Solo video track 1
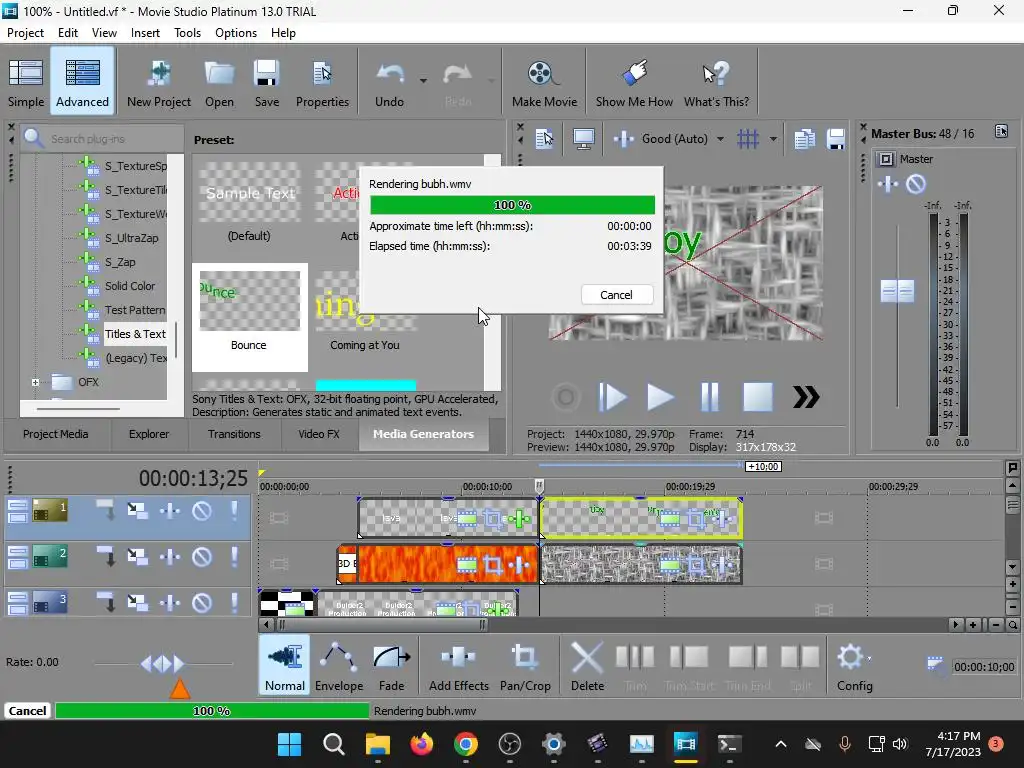The height and width of the screenshot is (768, 1024). tap(234, 511)
